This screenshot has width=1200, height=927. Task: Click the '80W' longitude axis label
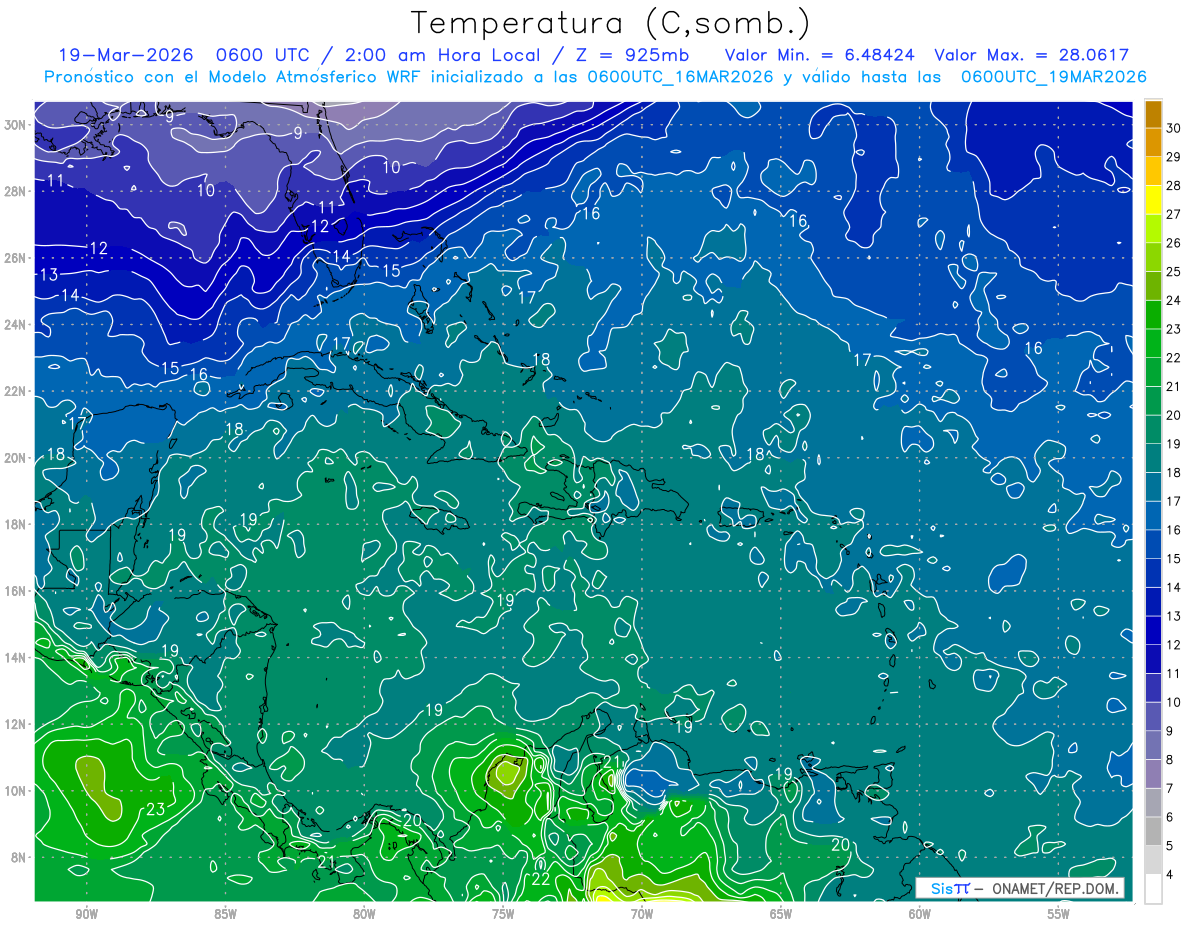tap(364, 914)
